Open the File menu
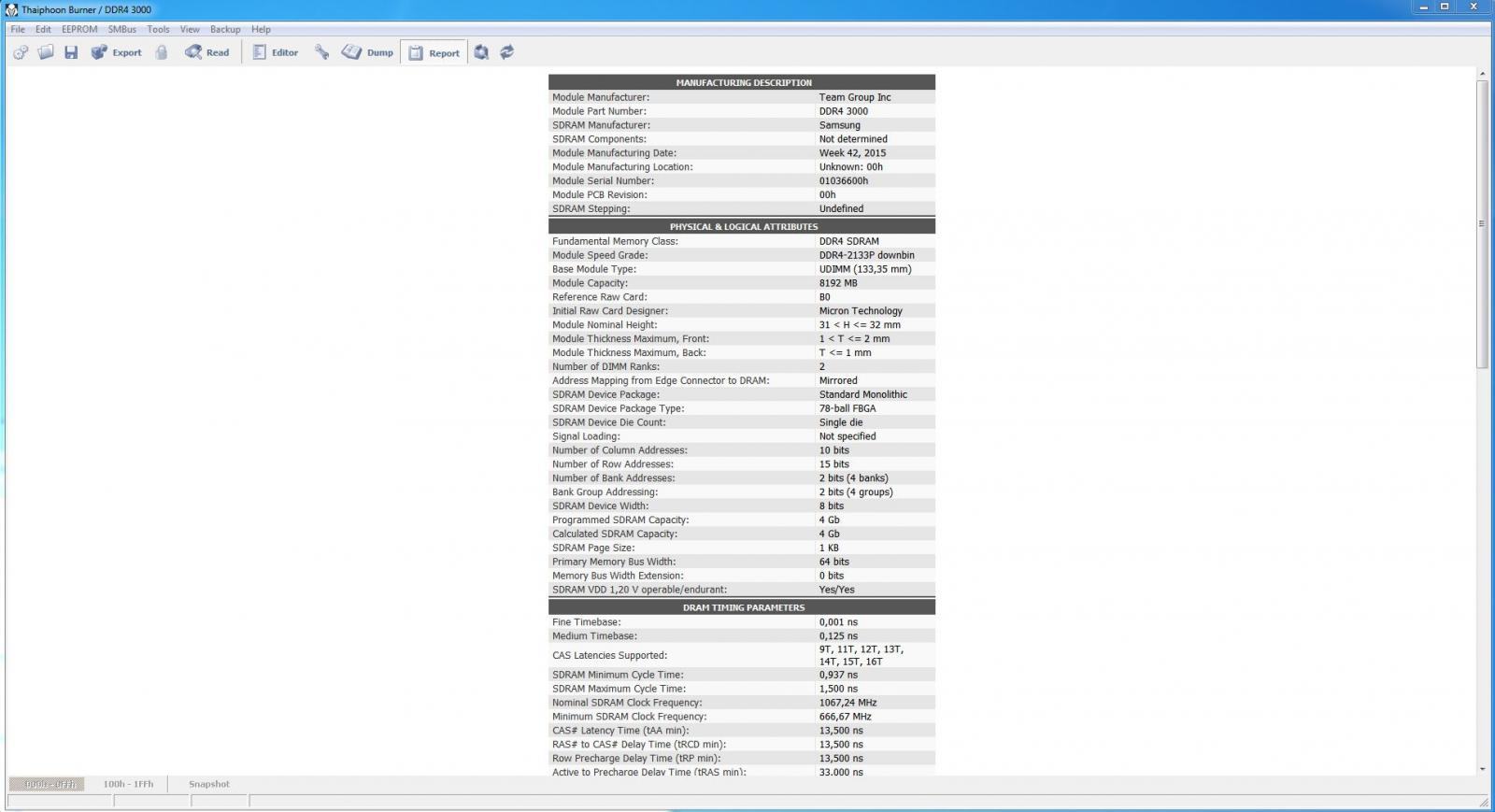 click(18, 29)
